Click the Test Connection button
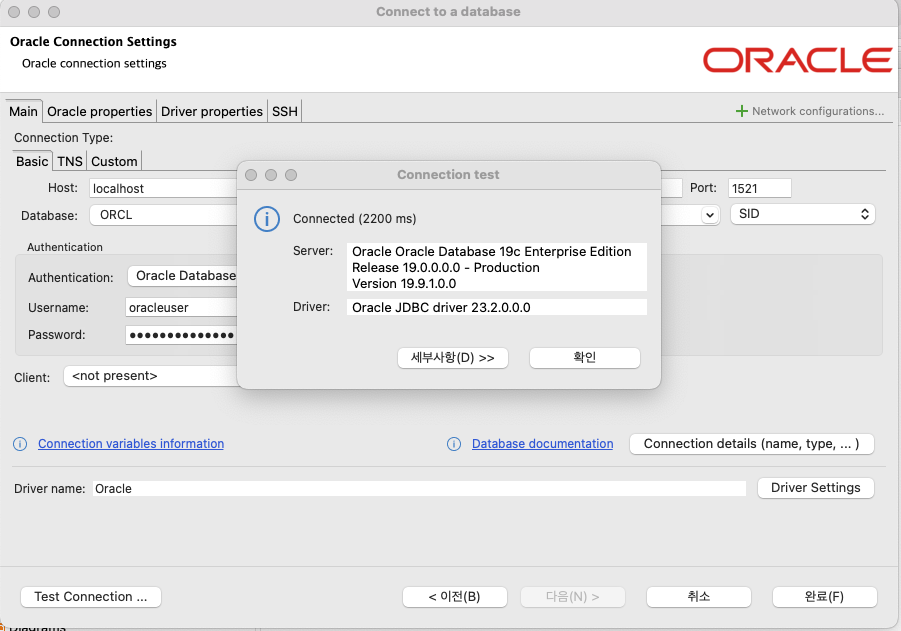Viewport: 901px width, 631px height. click(x=91, y=597)
